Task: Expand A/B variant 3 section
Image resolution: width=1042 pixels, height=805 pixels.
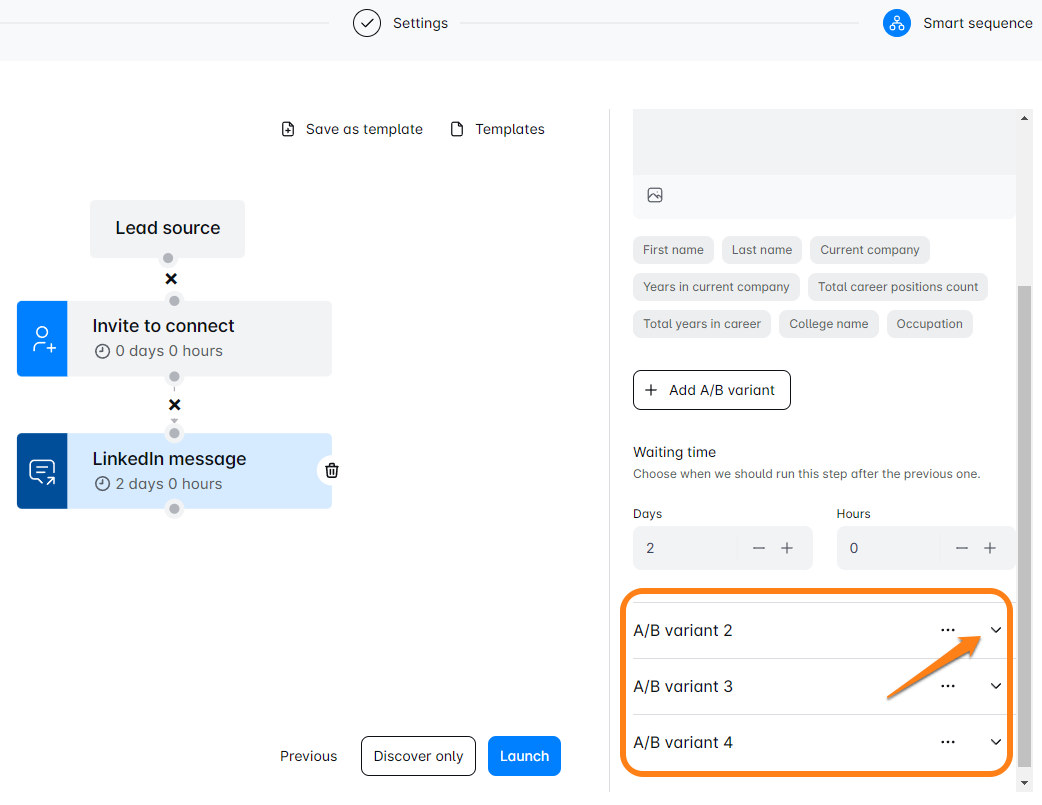Action: 996,686
